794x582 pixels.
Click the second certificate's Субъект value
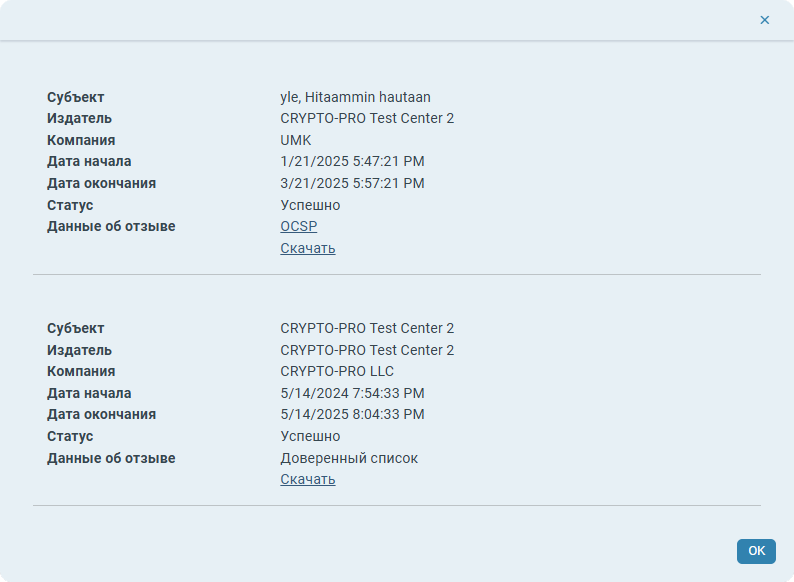[x=367, y=328]
